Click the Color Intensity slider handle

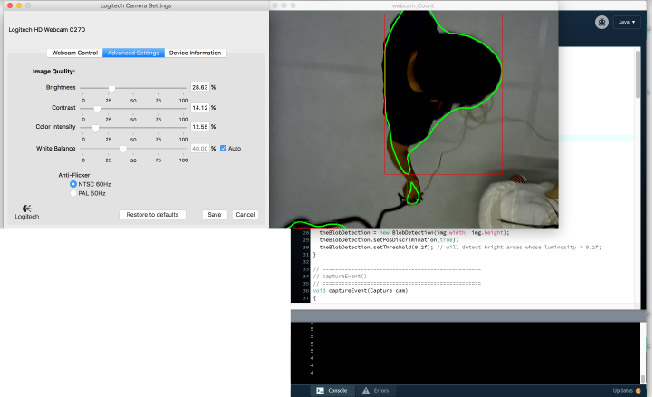95,128
